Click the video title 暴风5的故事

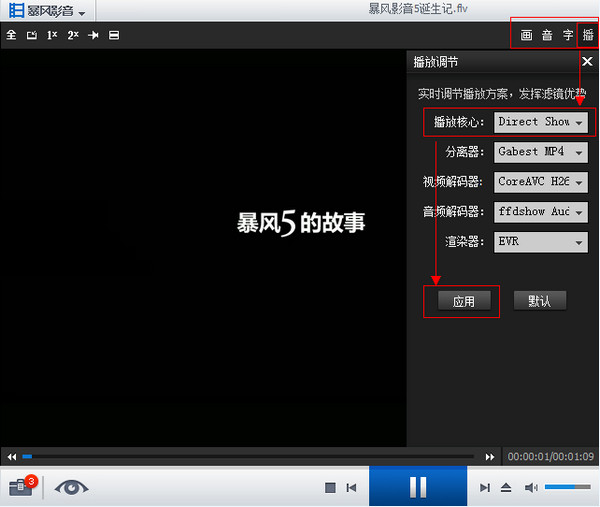[x=301, y=223]
